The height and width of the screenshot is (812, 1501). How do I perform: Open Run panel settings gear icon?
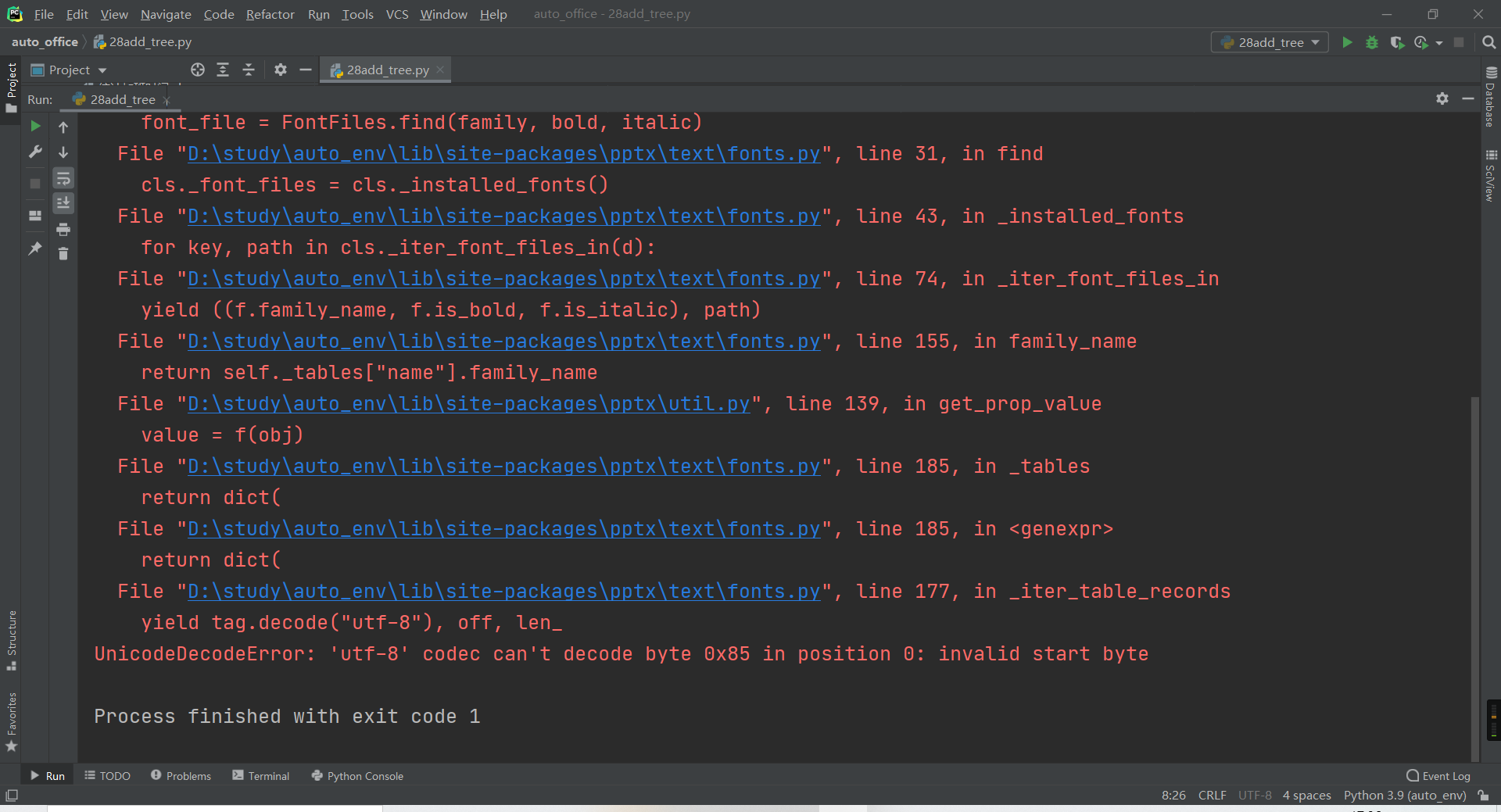click(1442, 98)
